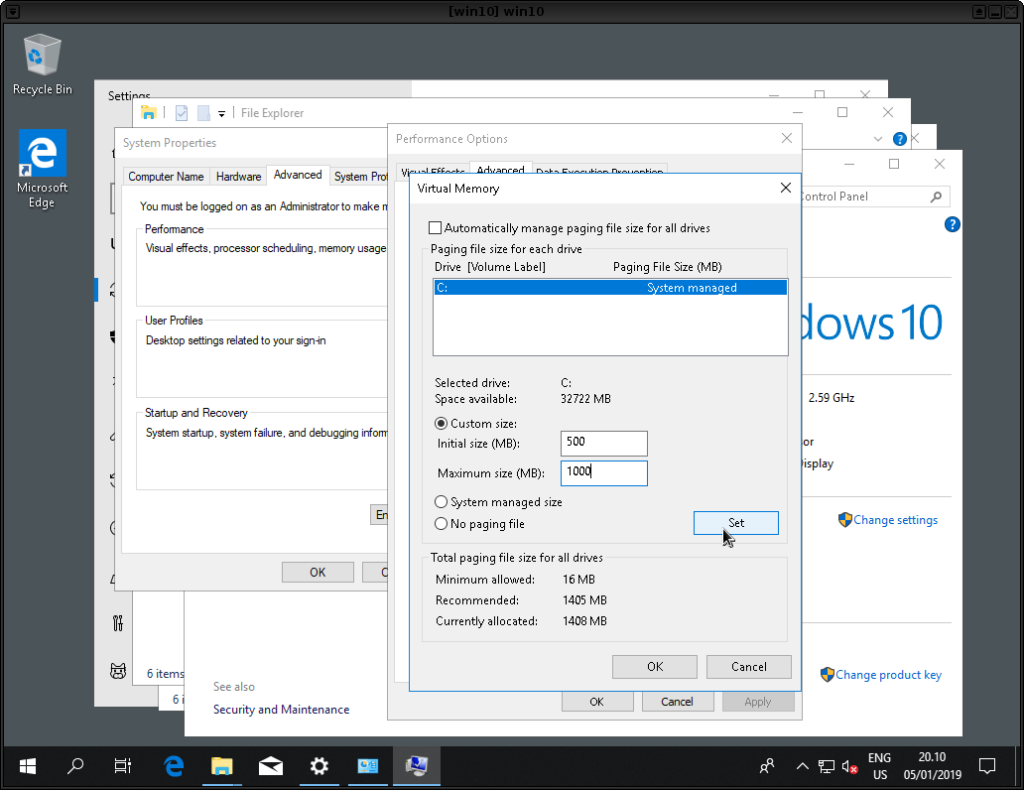1024x790 pixels.
Task: Click the Recommended 1405 MB value
Action: [x=584, y=600]
